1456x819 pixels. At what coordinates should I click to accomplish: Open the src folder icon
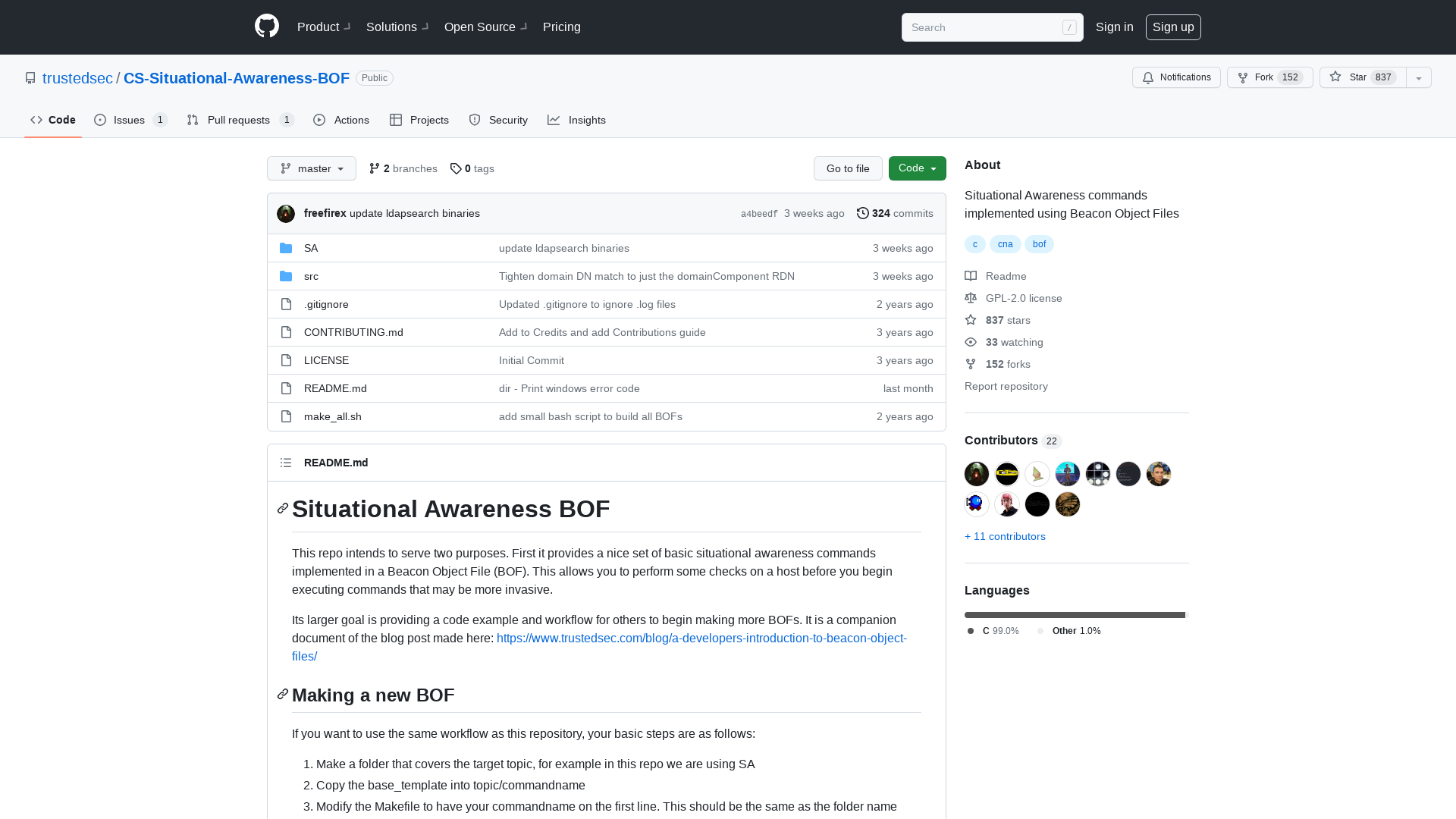[286, 276]
